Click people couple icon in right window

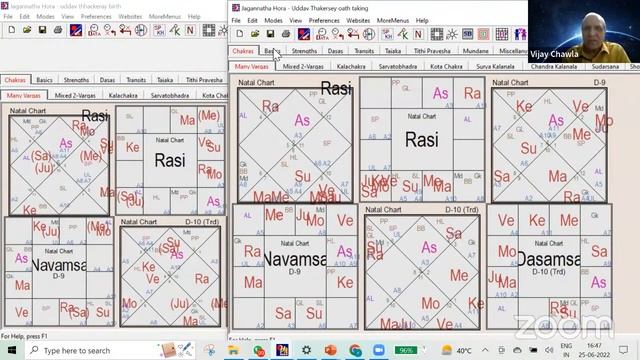coord(520,34)
